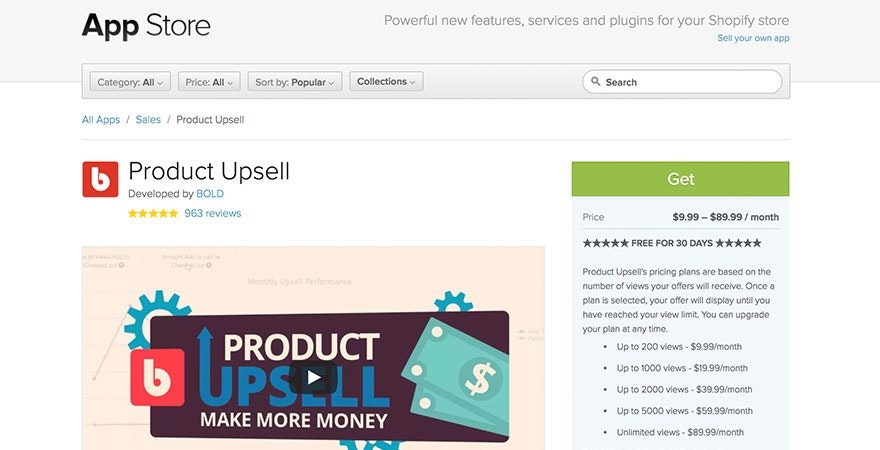This screenshot has height=450, width=880.
Task: Visit the BOLD developer link
Action: pos(209,194)
